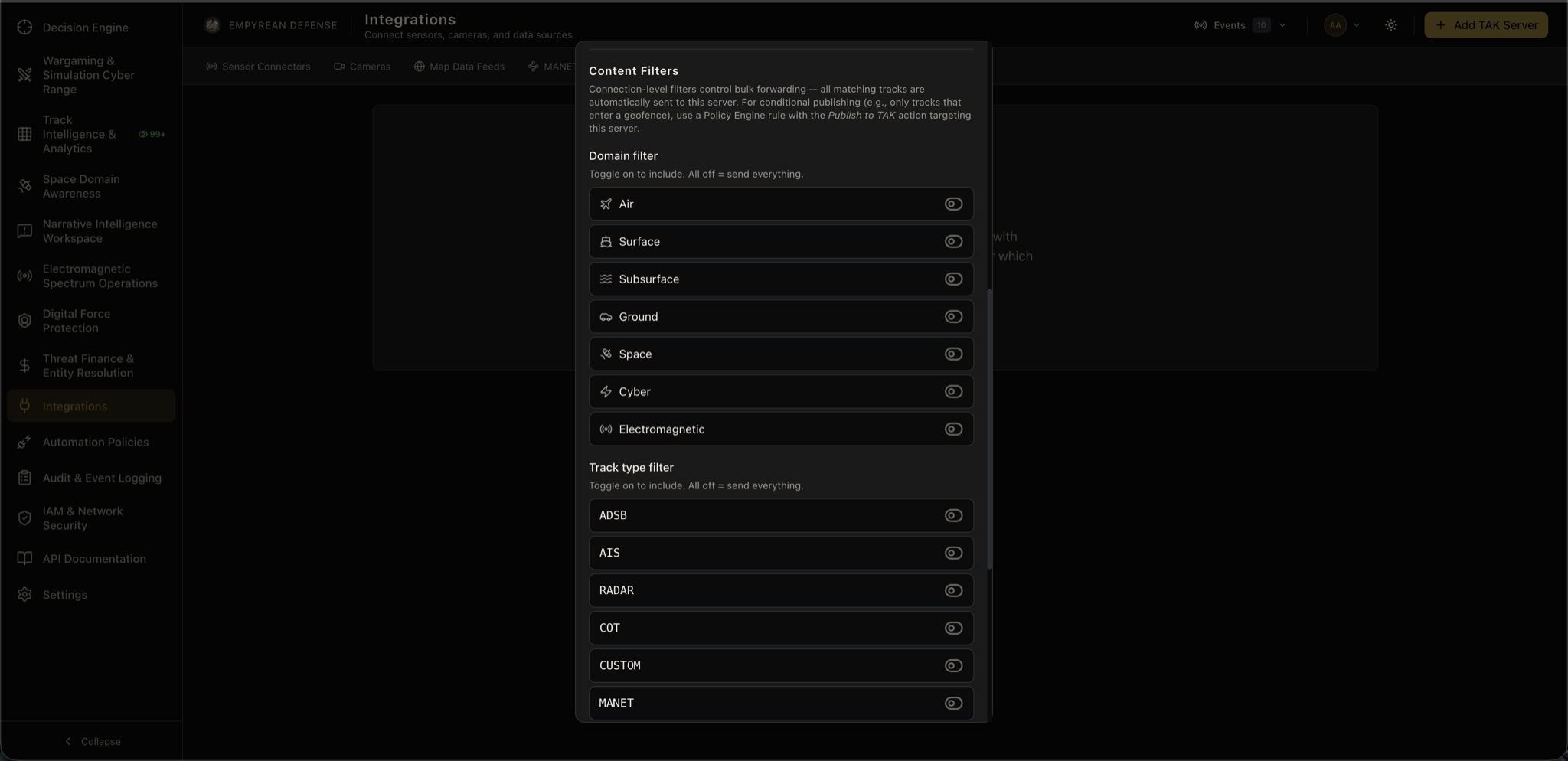Click the Content Filters heading
This screenshot has width=1568, height=761.
(x=633, y=71)
